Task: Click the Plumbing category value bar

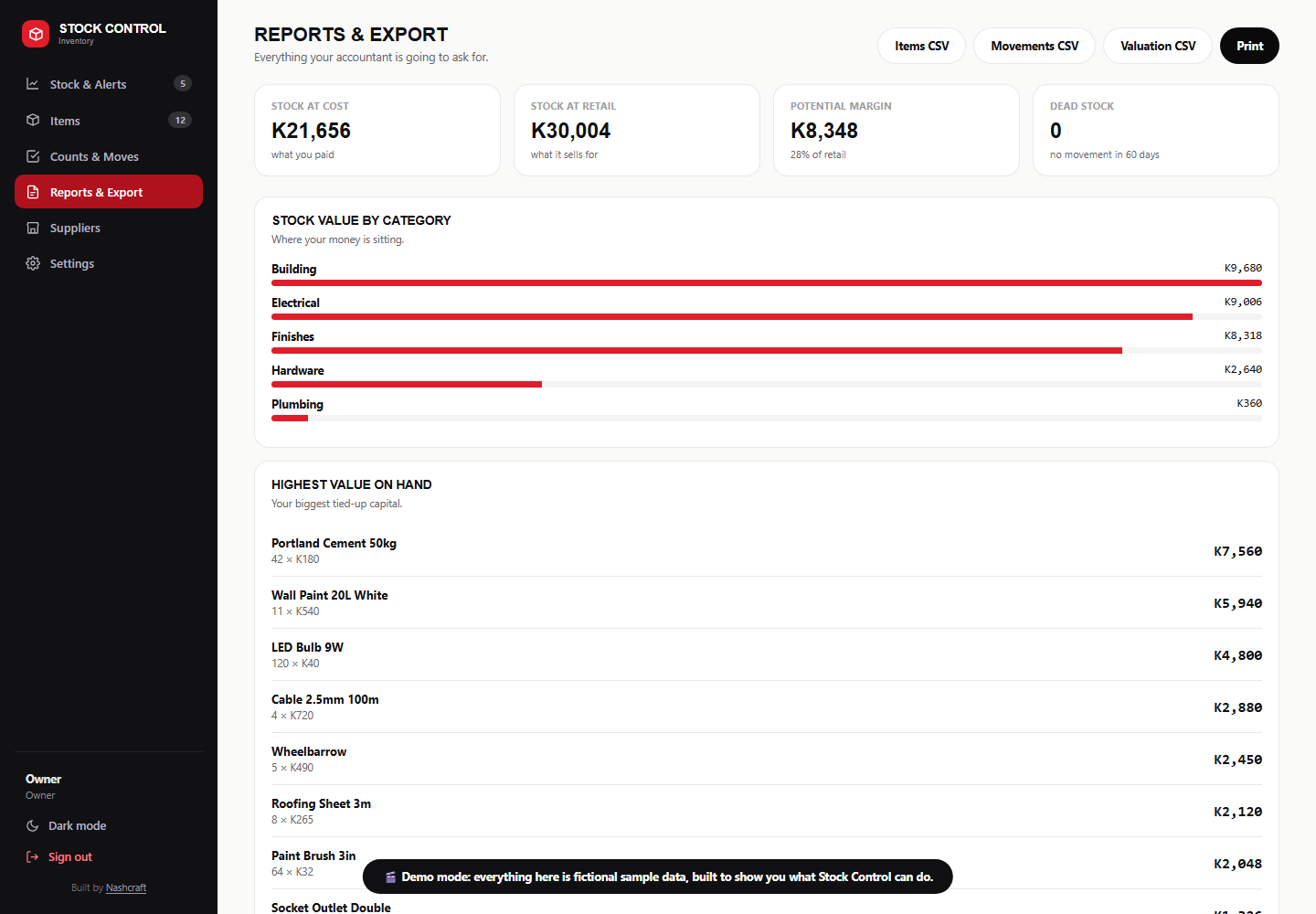Action: [767, 419]
